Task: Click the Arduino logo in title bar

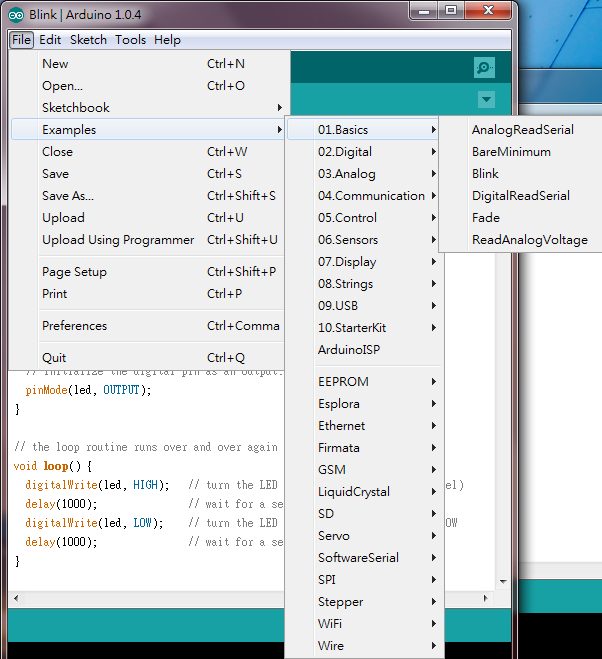Action: tap(16, 15)
